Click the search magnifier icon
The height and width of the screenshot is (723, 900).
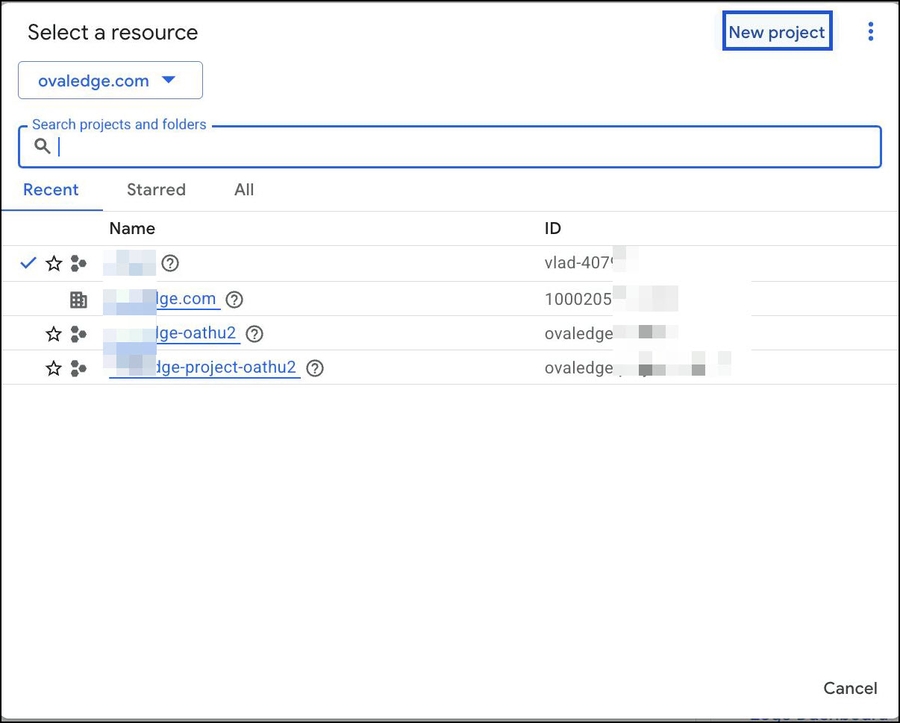click(x=42, y=147)
